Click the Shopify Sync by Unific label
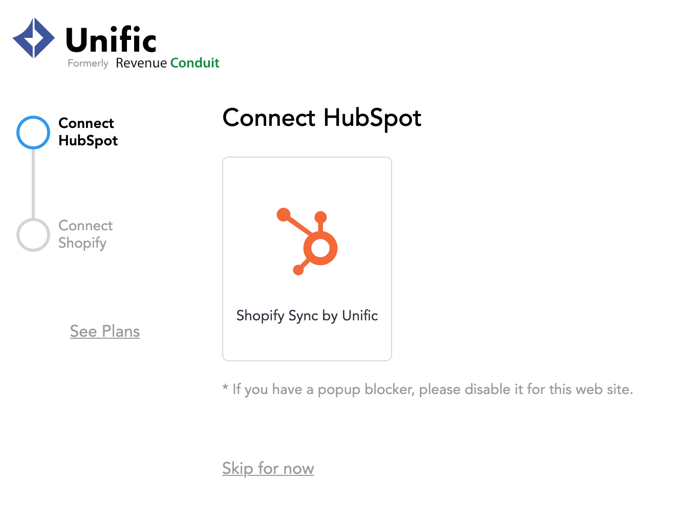 [307, 316]
